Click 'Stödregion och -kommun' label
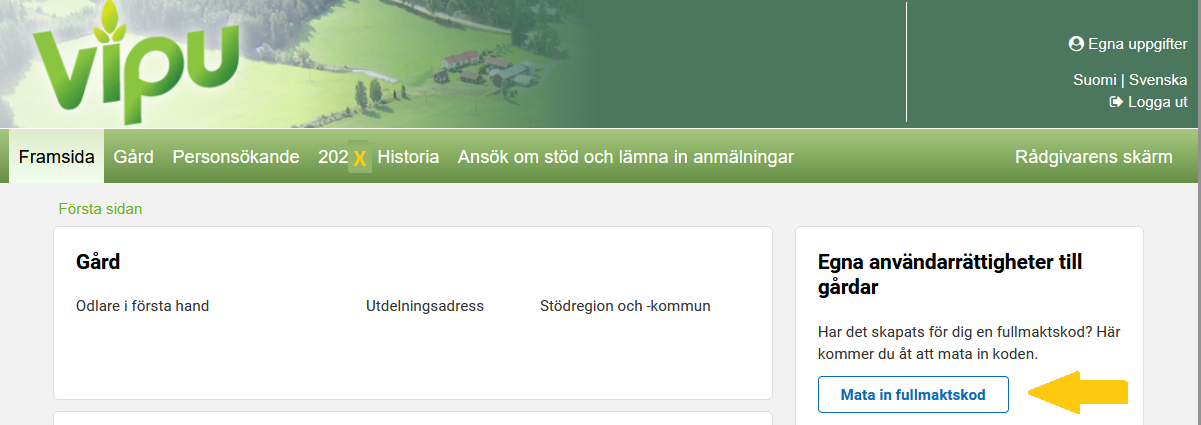Image resolution: width=1201 pixels, height=425 pixels. tap(625, 306)
